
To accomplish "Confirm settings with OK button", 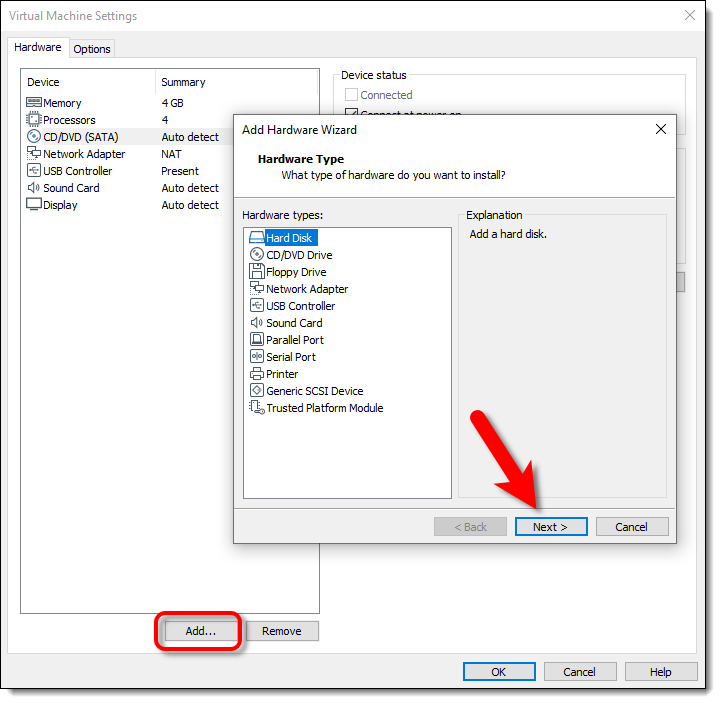I will tap(499, 672).
